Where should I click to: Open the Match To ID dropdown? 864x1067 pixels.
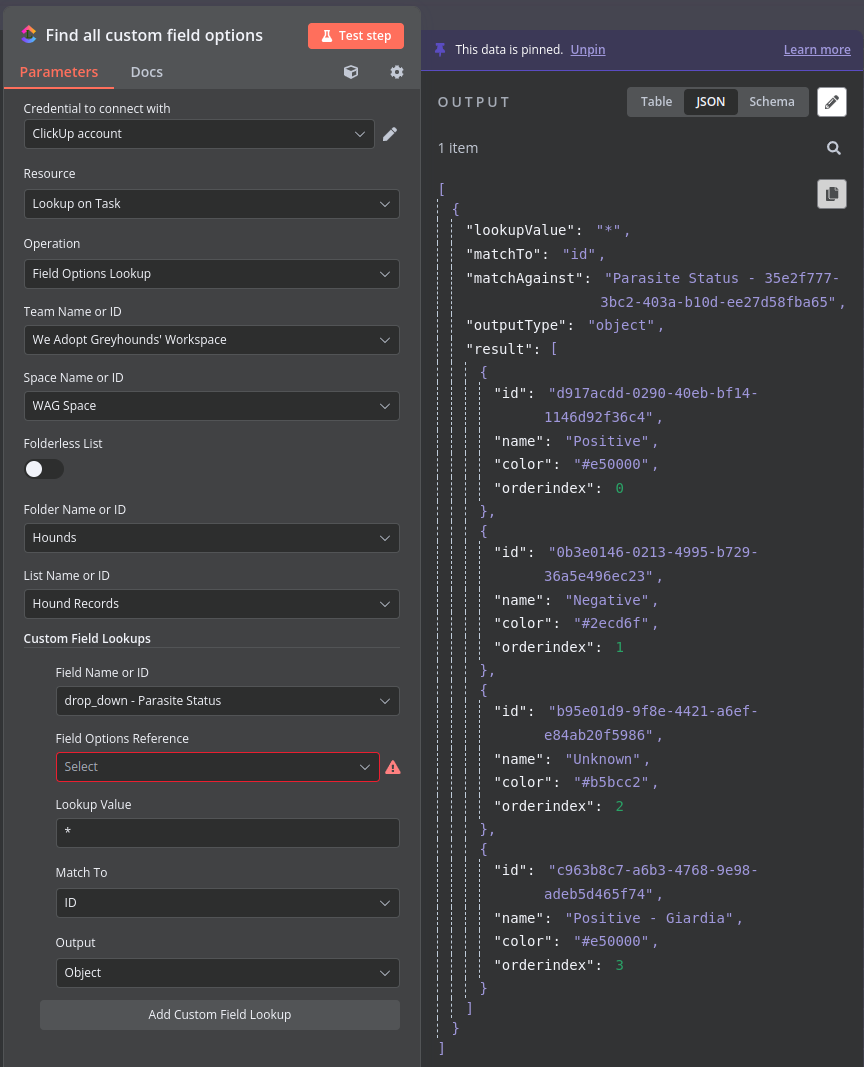pyautogui.click(x=227, y=903)
